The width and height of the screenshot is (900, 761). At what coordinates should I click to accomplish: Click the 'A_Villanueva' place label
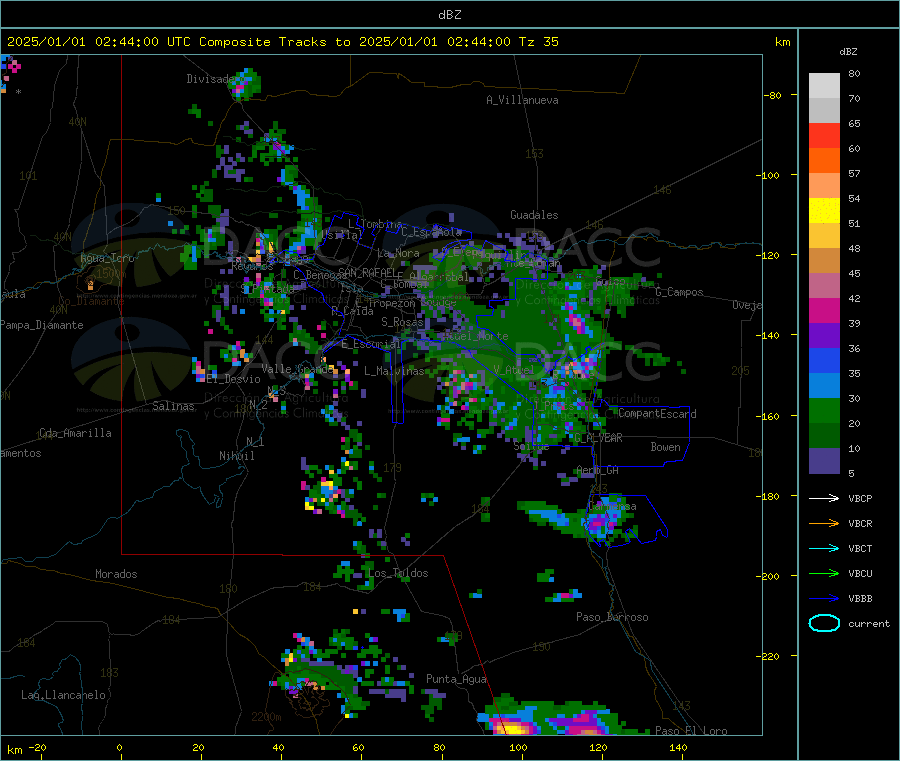point(522,100)
